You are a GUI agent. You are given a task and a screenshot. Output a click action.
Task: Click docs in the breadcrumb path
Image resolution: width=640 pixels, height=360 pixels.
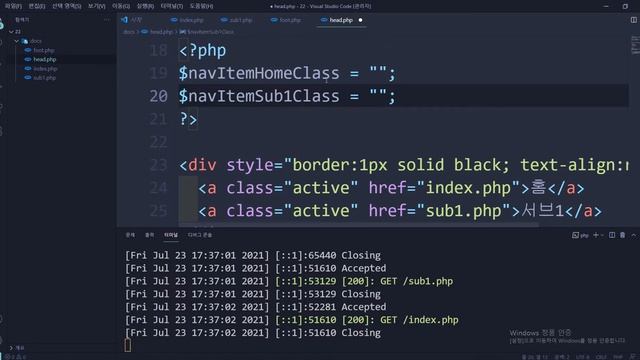(129, 32)
